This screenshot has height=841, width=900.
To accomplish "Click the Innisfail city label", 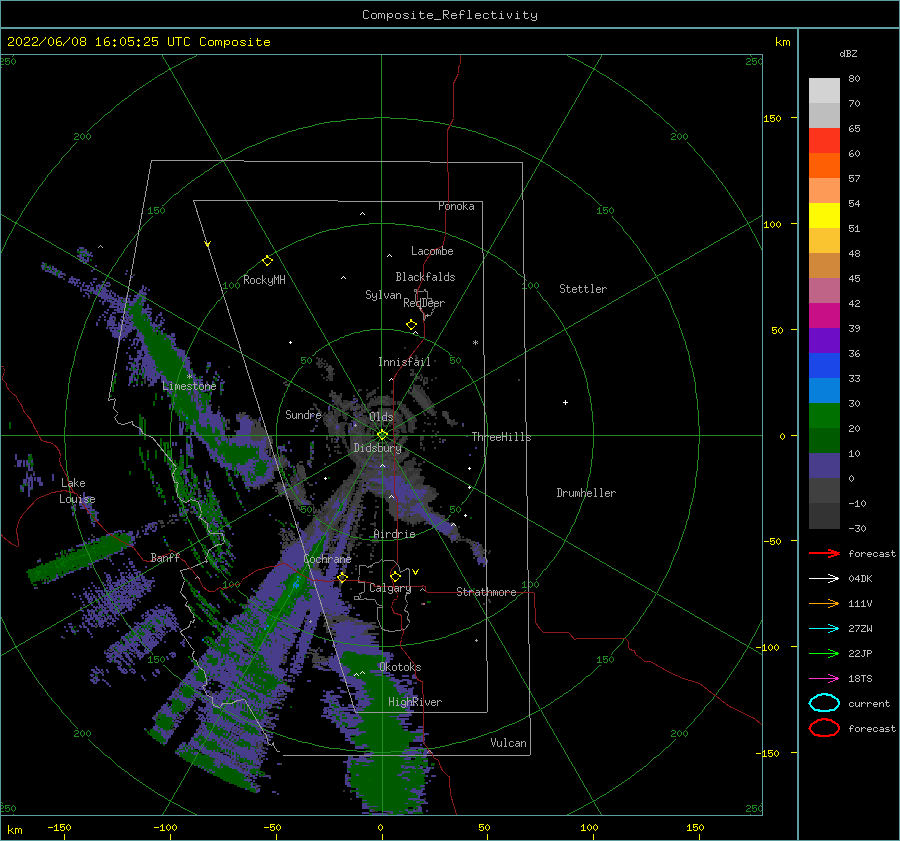I will pos(404,362).
